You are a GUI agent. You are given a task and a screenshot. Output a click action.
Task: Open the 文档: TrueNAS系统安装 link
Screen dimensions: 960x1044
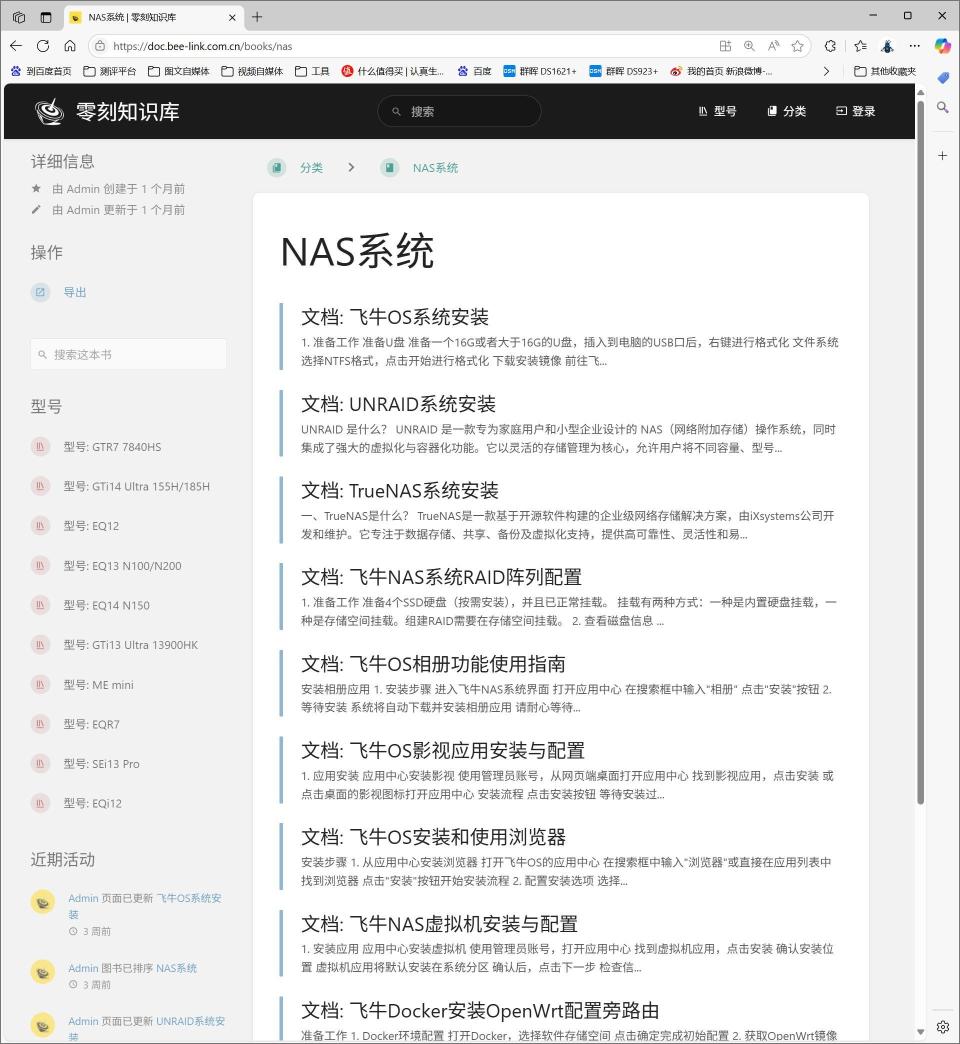pyautogui.click(x=399, y=491)
